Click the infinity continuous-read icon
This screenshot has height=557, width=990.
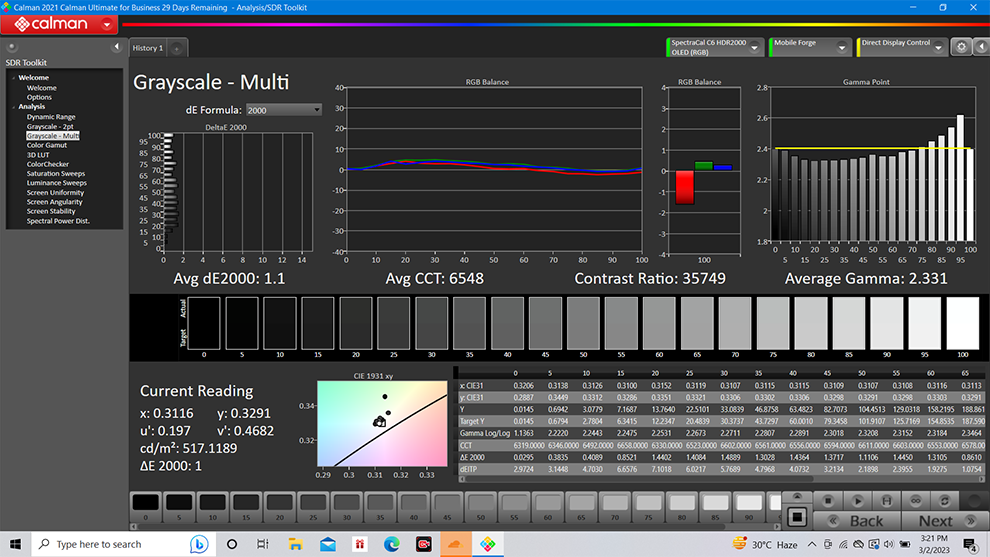pyautogui.click(x=915, y=501)
